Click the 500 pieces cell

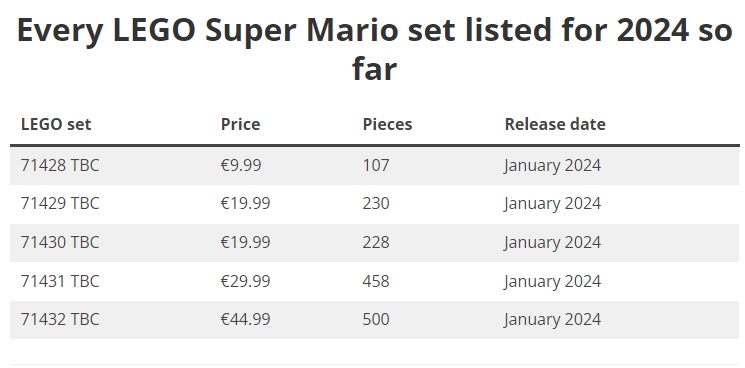[x=376, y=319]
